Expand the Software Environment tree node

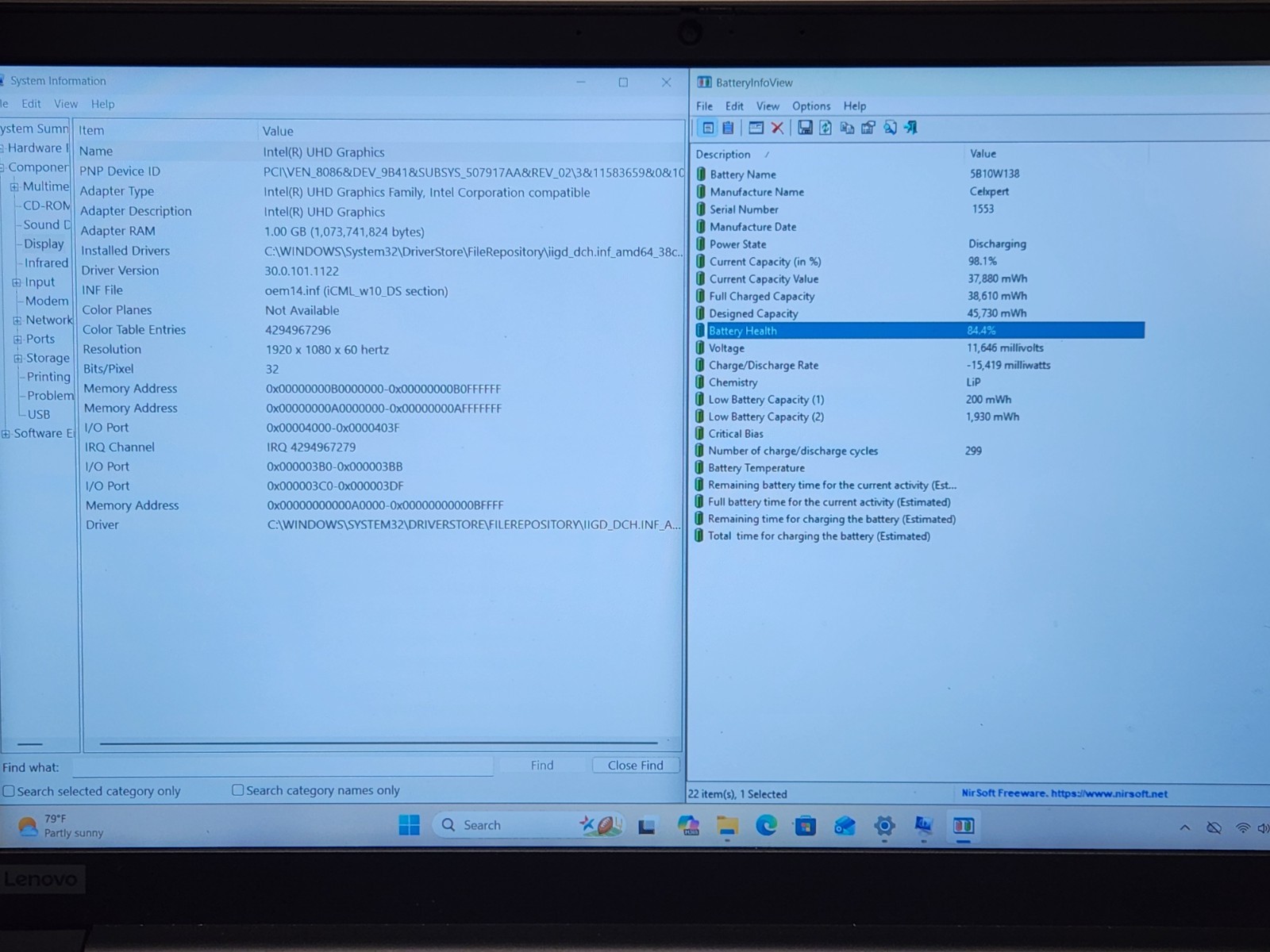6,434
